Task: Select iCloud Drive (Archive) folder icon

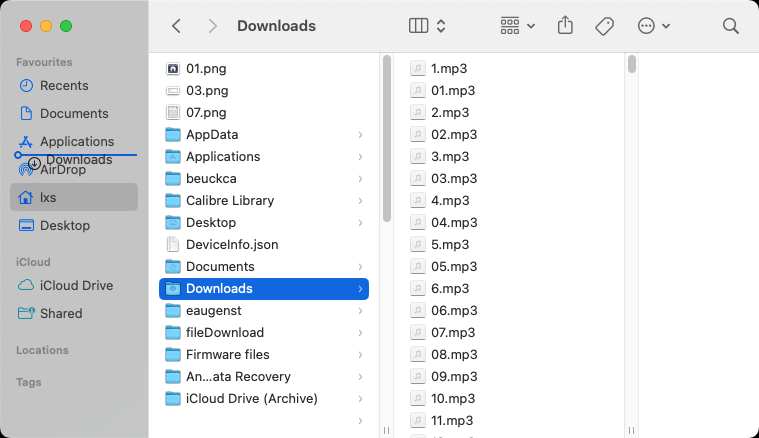Action: [x=173, y=399]
